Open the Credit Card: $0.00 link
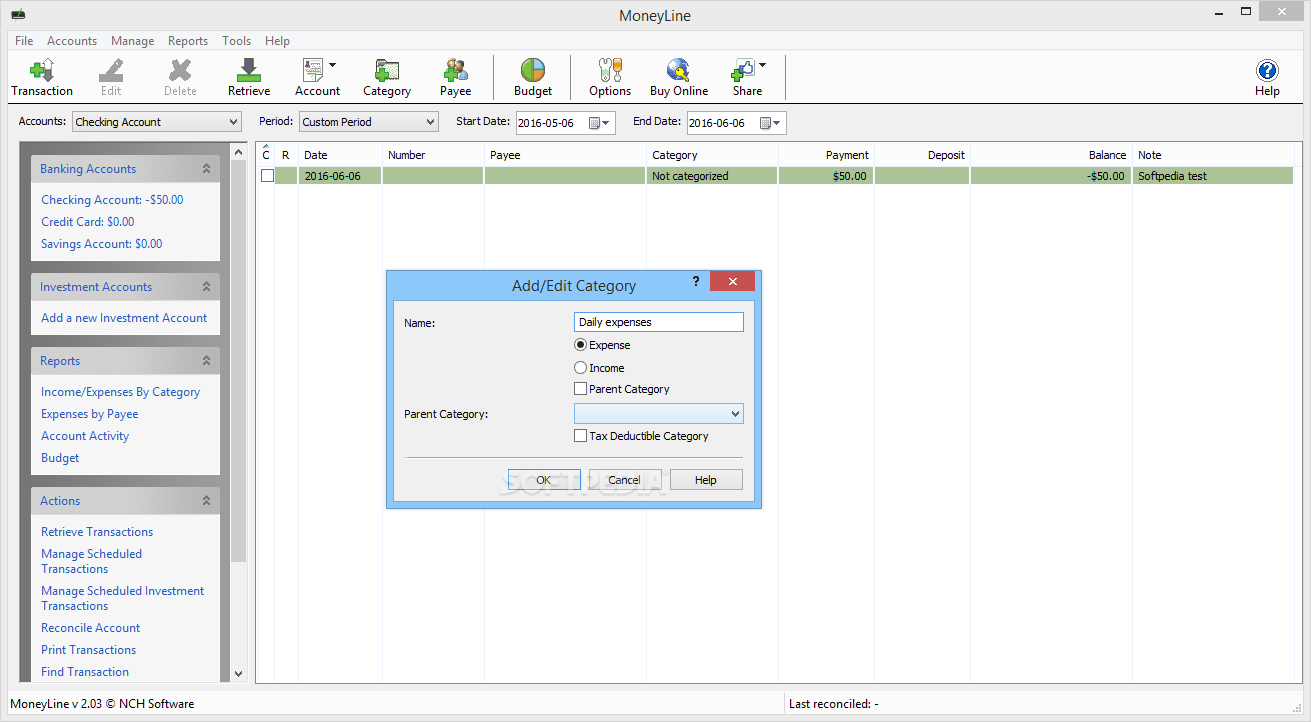Image resolution: width=1311 pixels, height=722 pixels. [87, 222]
